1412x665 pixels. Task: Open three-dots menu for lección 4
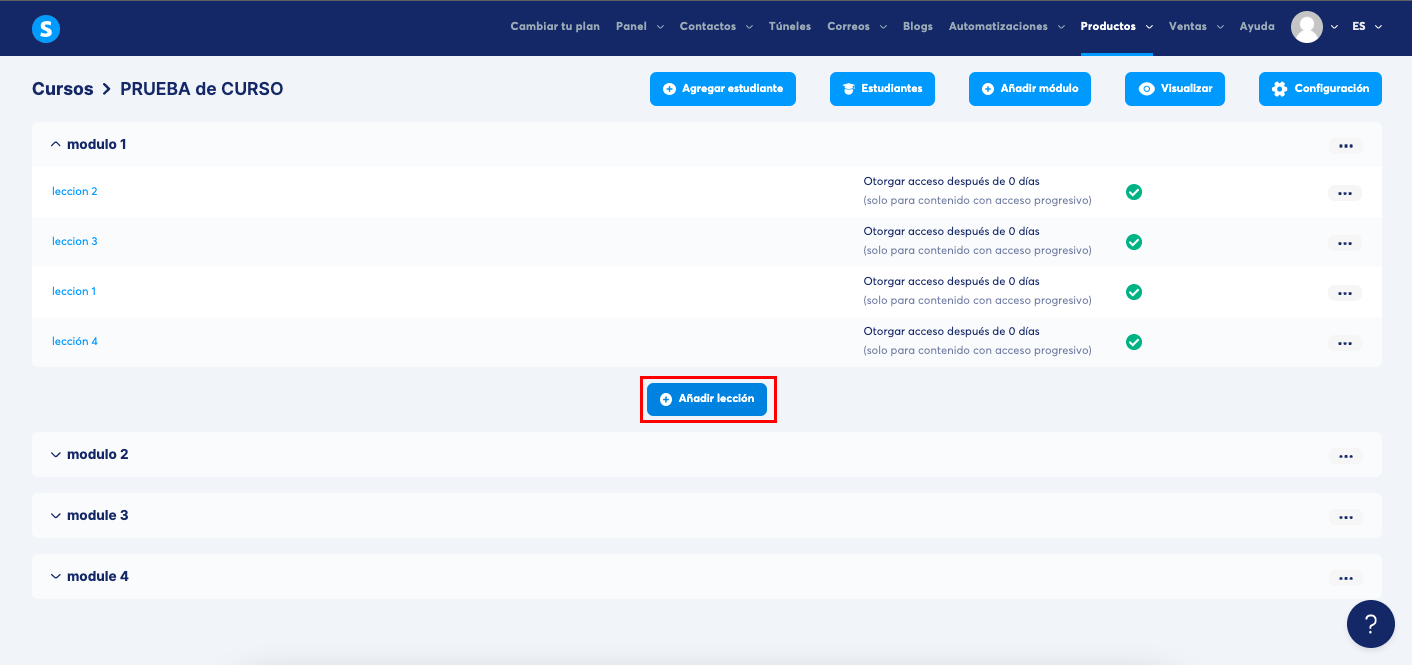pos(1344,343)
